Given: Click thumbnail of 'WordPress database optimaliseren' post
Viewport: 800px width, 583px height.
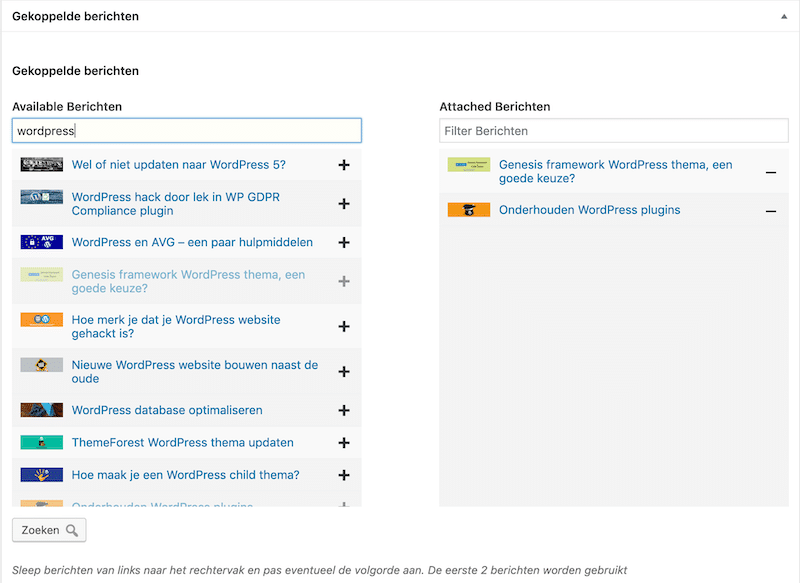Looking at the screenshot, I should 42,410.
